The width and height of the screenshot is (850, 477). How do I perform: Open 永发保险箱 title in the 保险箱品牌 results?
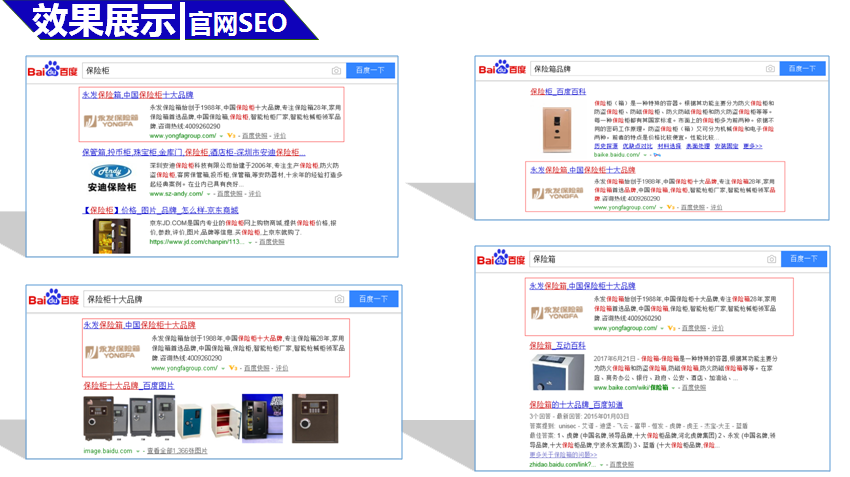point(582,170)
